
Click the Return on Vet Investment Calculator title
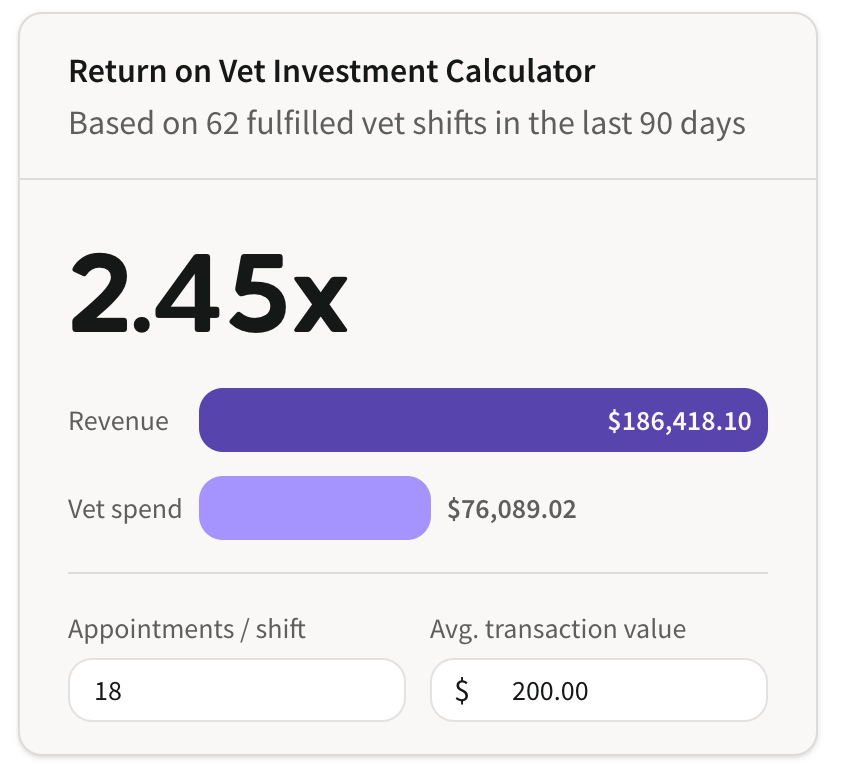332,71
